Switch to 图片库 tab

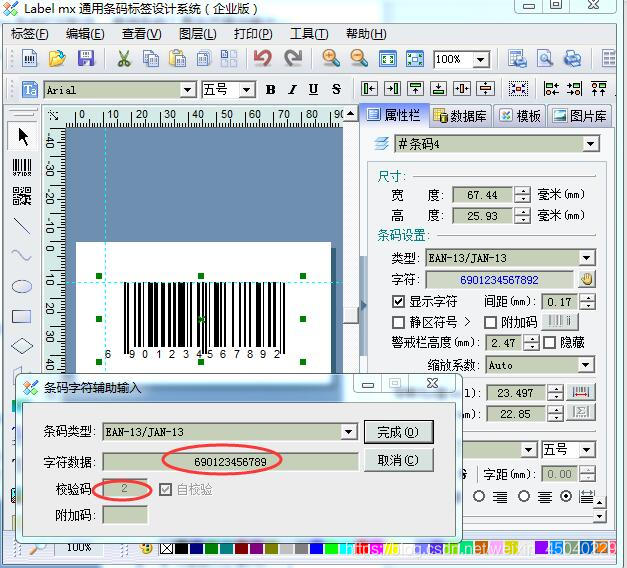579,116
